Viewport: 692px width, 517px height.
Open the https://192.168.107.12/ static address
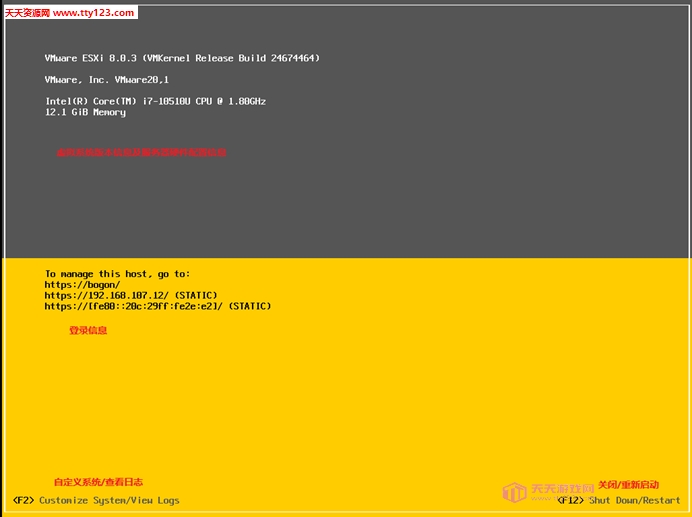point(131,295)
